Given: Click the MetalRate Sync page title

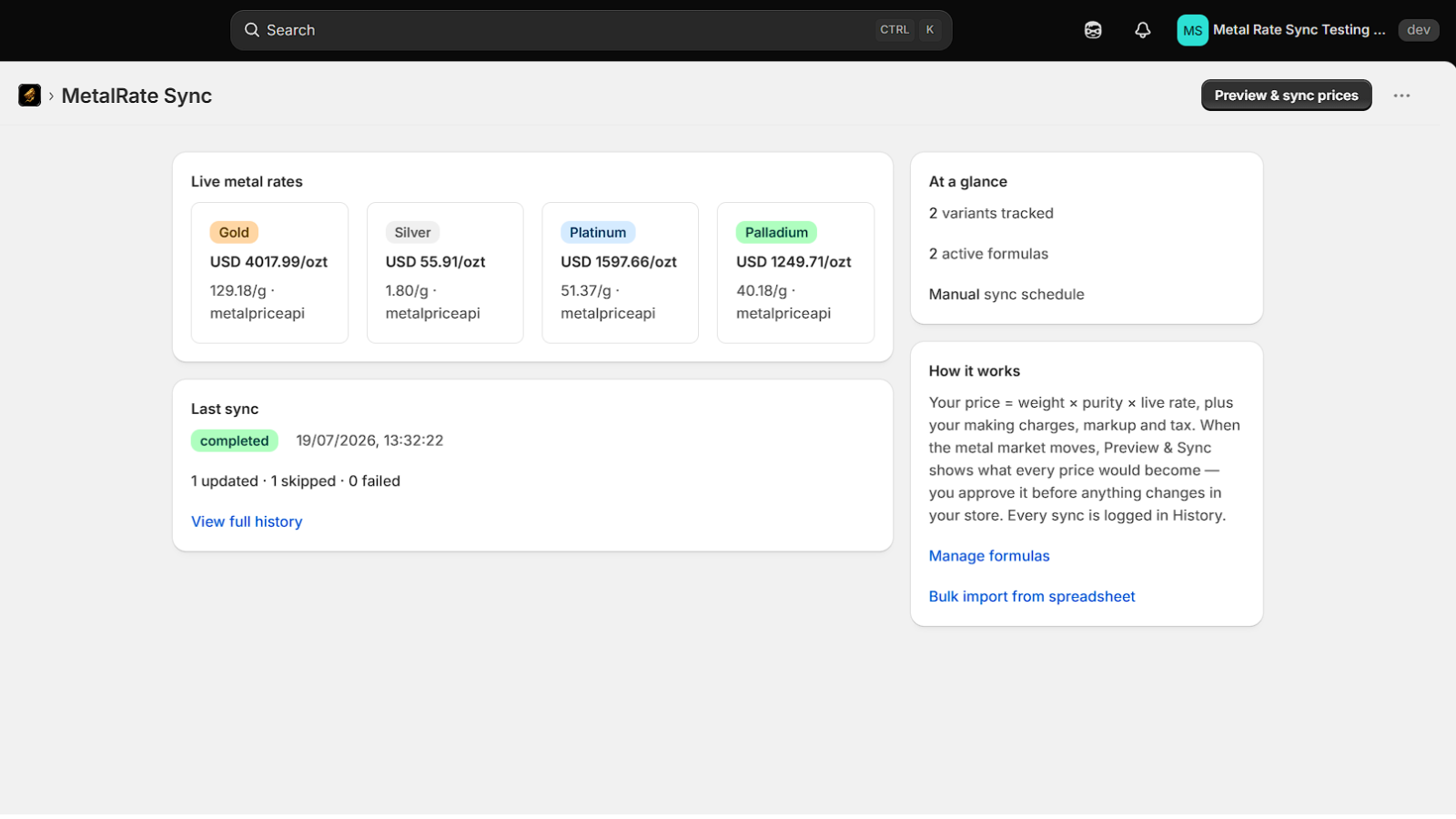Looking at the screenshot, I should (136, 96).
